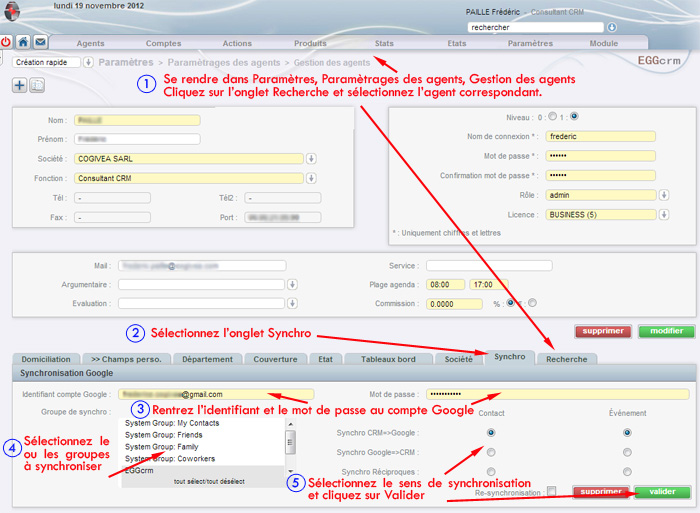Viewport: 700px width, 513px height.
Task: Expand the Evaluation dropdown arrow
Action: (x=292, y=304)
